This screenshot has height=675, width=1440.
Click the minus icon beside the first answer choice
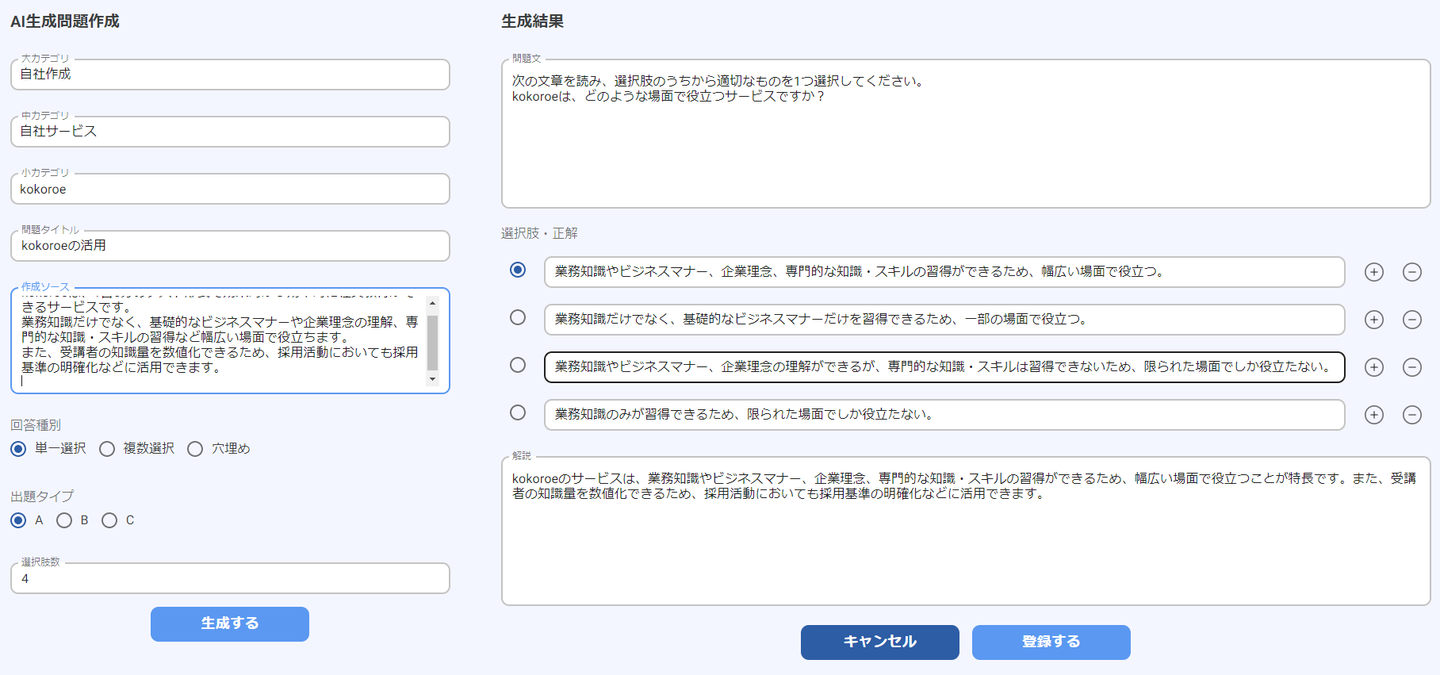1412,272
